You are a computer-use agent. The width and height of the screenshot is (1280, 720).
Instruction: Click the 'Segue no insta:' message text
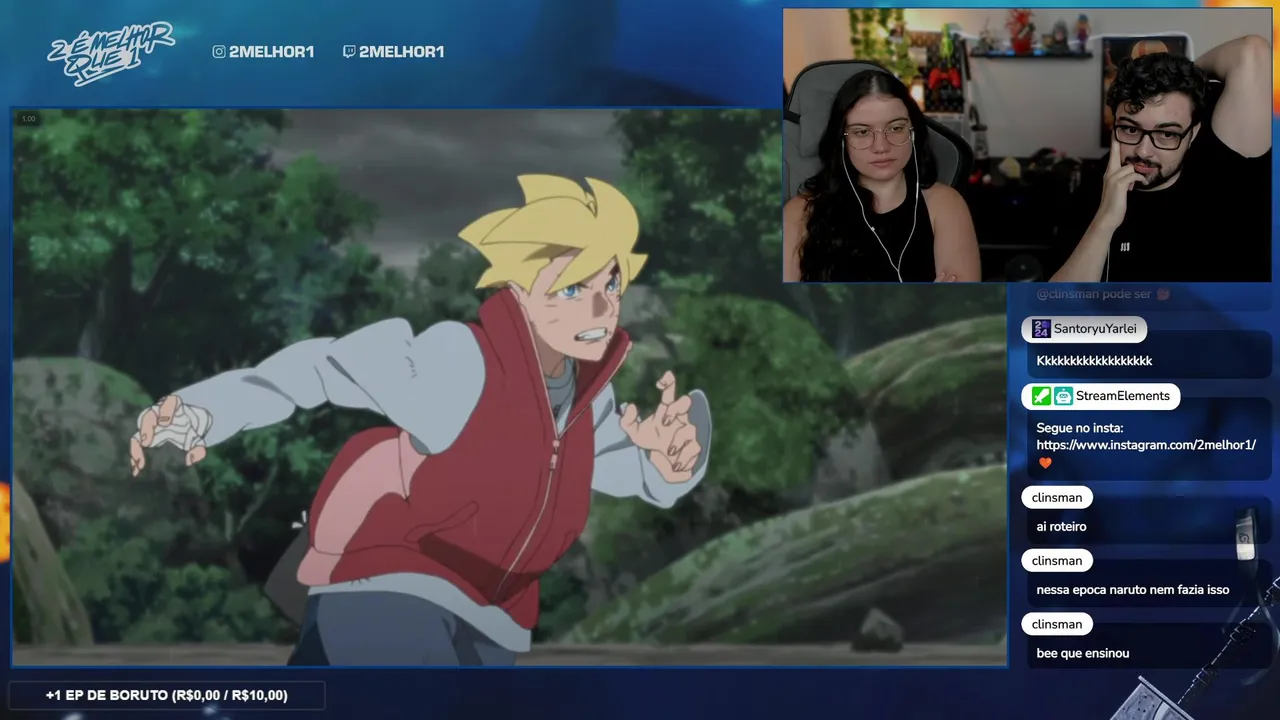(1079, 428)
